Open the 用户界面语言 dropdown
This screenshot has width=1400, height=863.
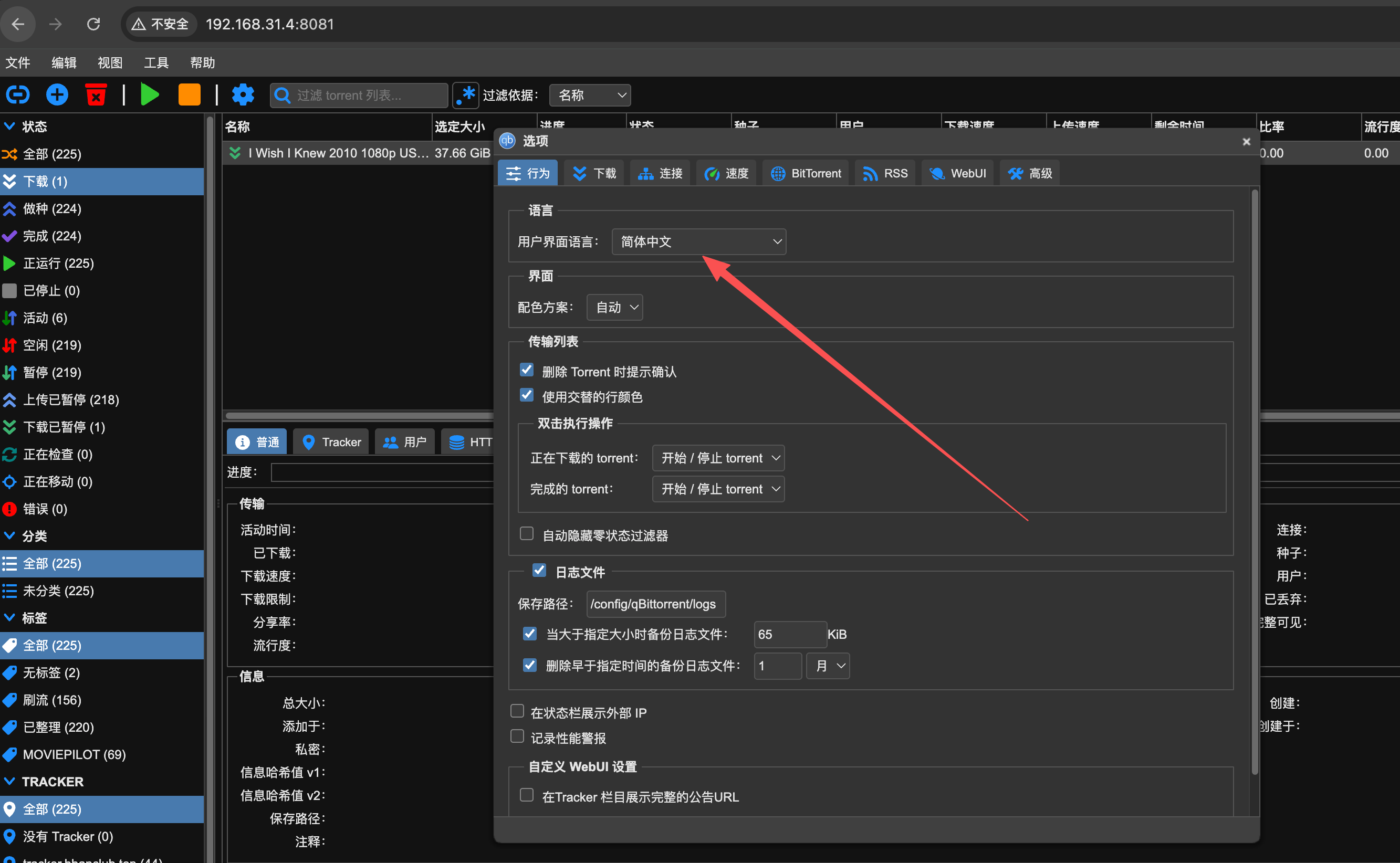pyautogui.click(x=698, y=242)
